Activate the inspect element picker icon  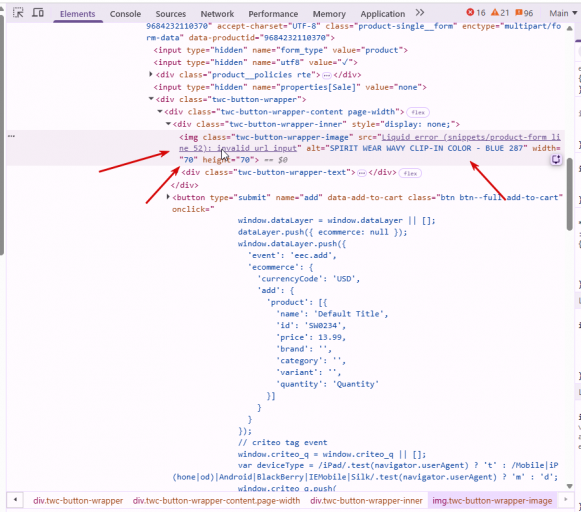pos(18,13)
